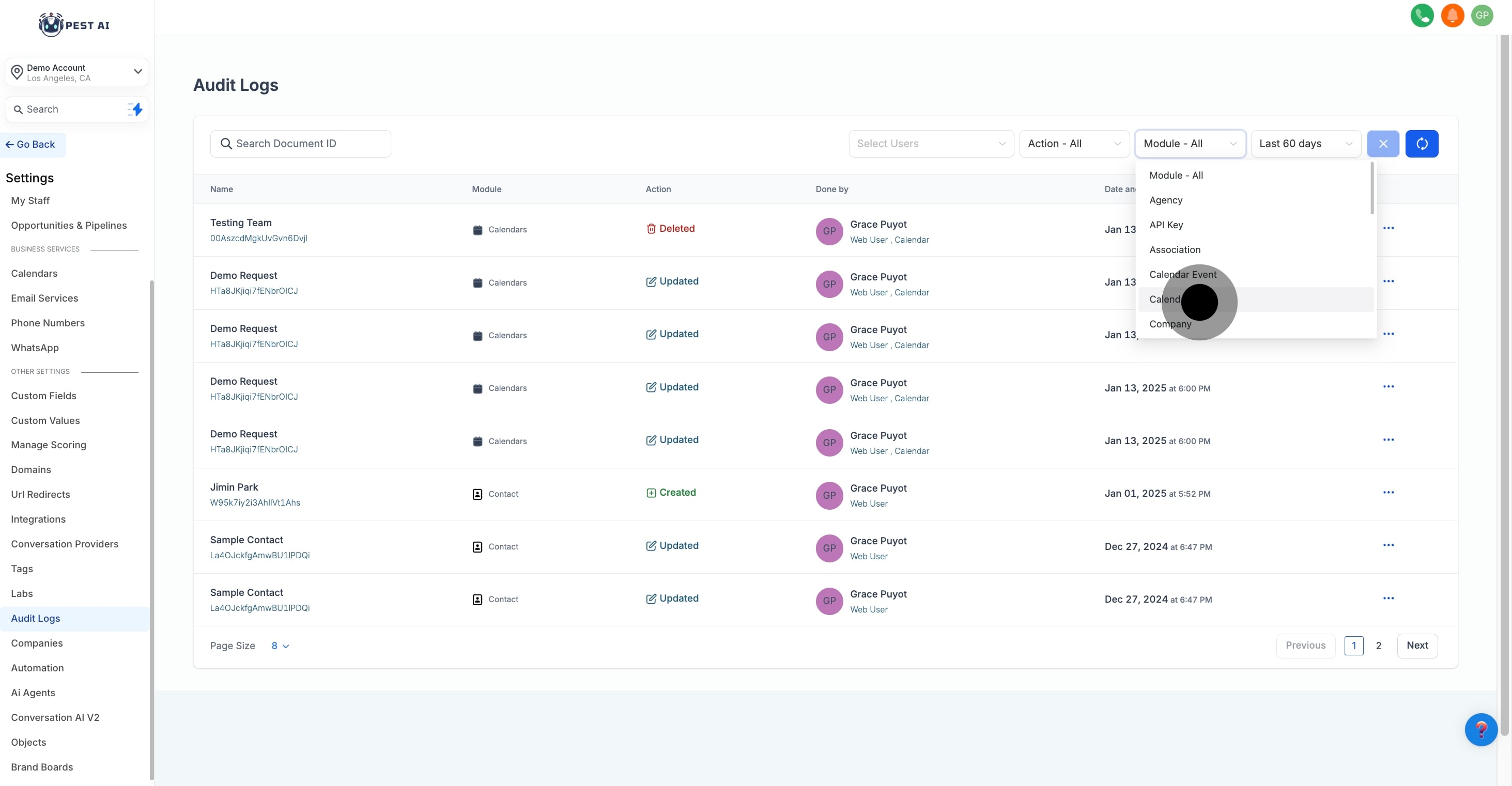Expand the Select Users dropdown

(930, 144)
